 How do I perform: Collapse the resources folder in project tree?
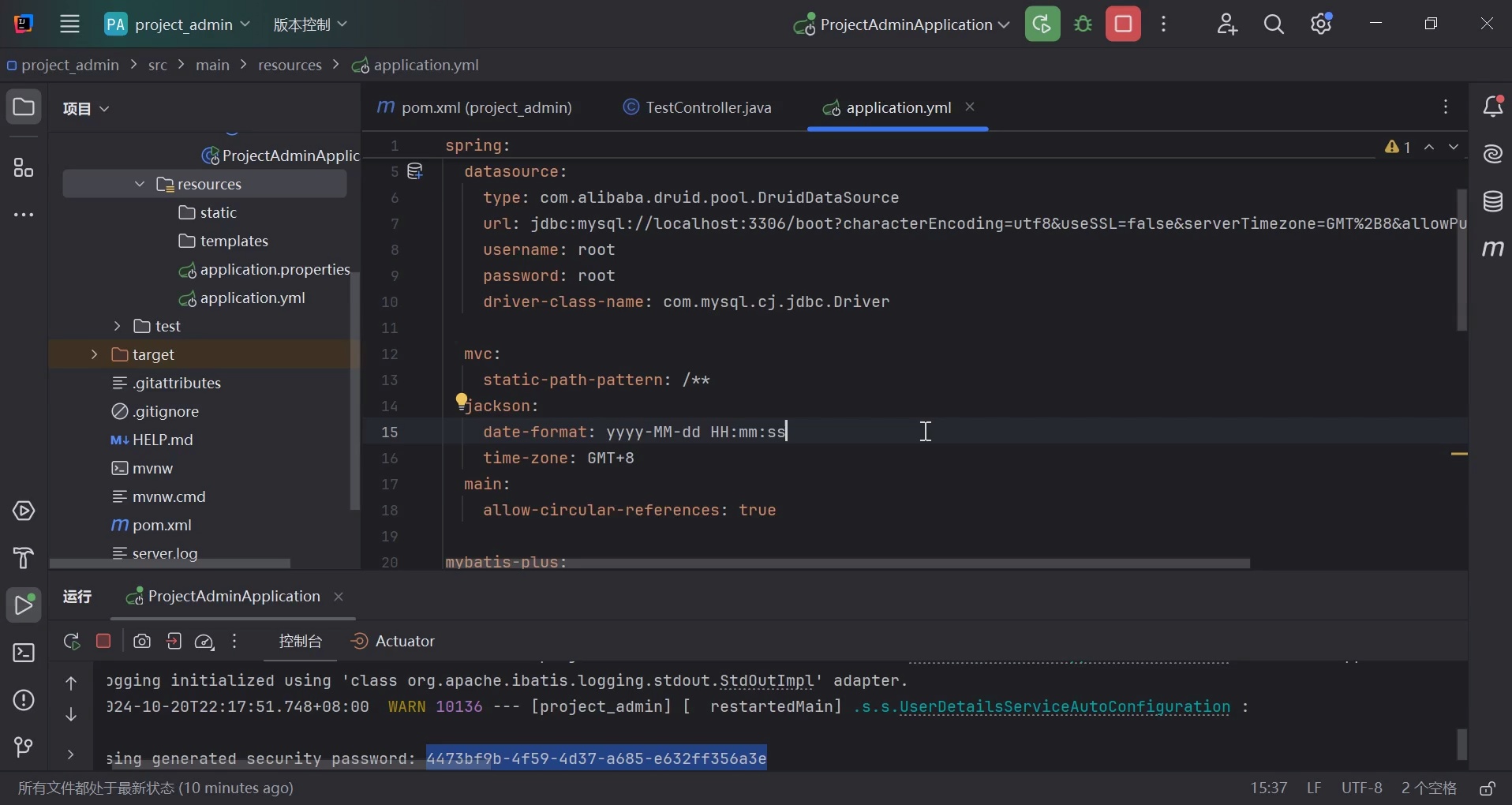[x=140, y=184]
